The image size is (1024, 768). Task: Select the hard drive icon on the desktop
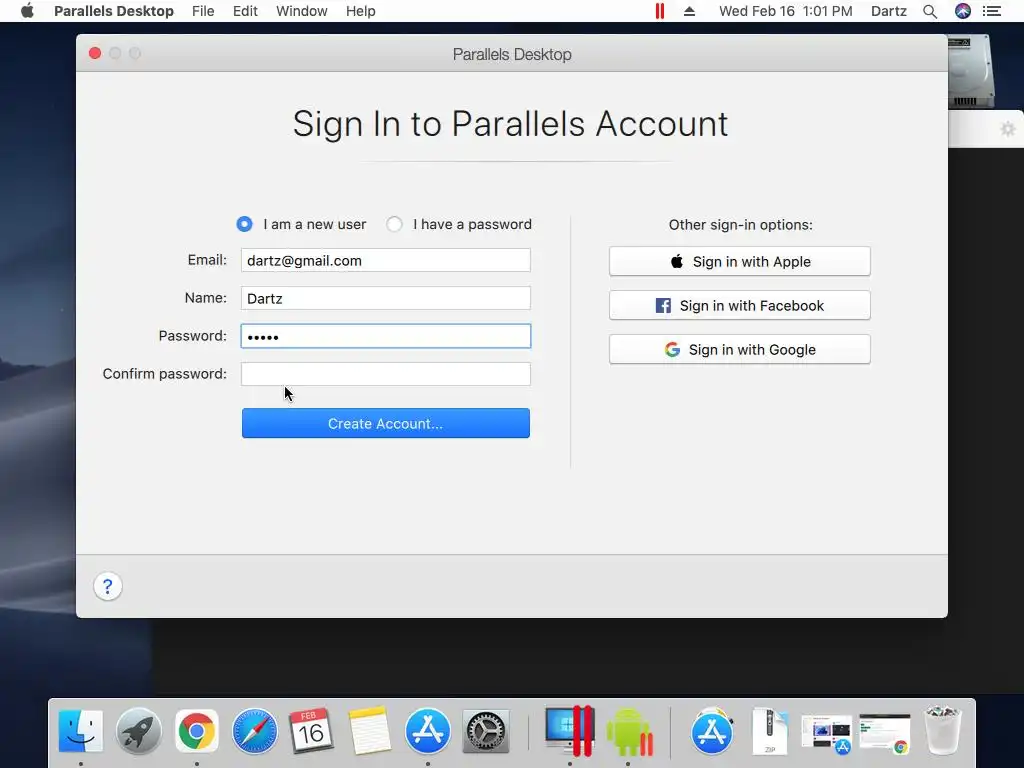[x=971, y=71]
